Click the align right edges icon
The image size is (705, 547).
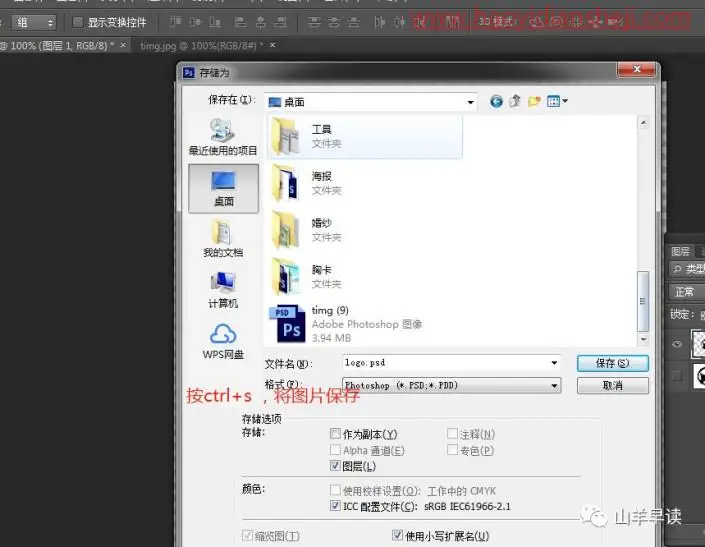[x=280, y=22]
